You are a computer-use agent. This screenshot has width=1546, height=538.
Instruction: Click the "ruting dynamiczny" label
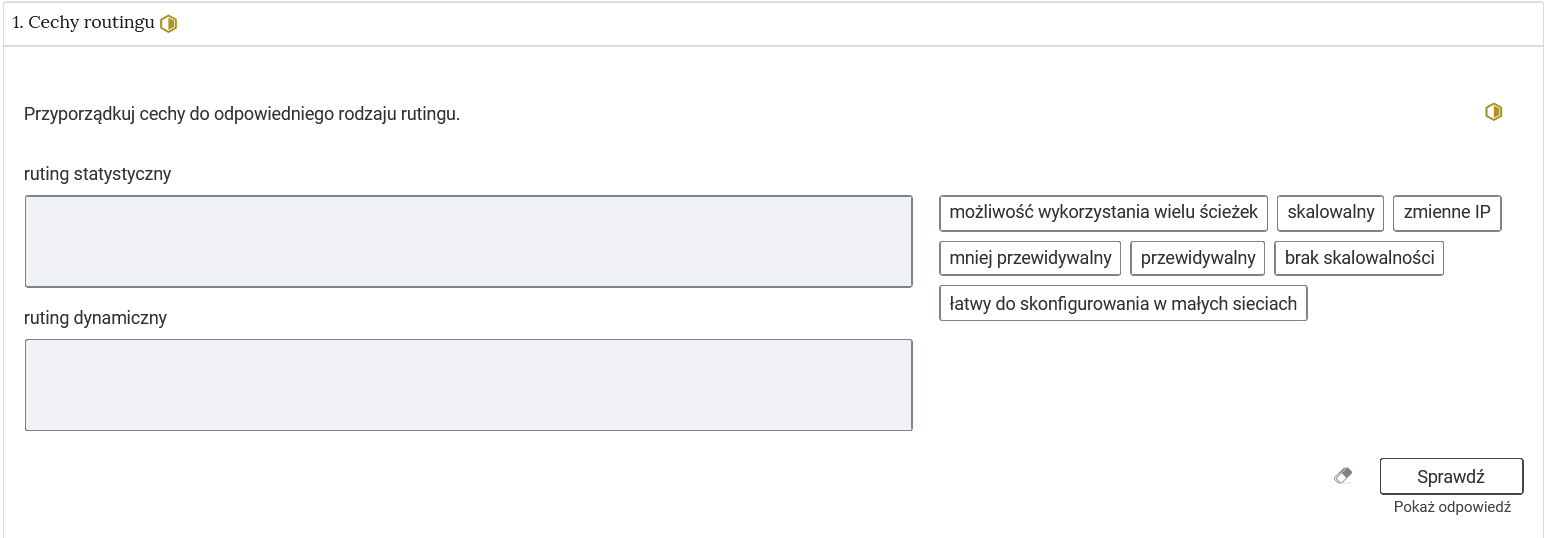pyautogui.click(x=96, y=318)
